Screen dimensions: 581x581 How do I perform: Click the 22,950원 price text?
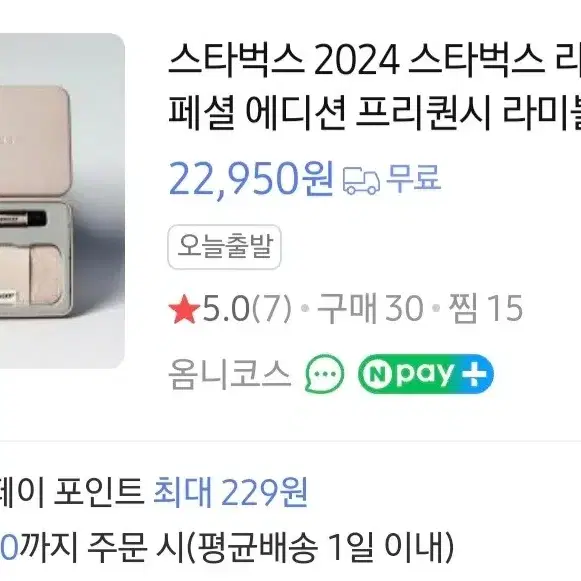point(251,179)
